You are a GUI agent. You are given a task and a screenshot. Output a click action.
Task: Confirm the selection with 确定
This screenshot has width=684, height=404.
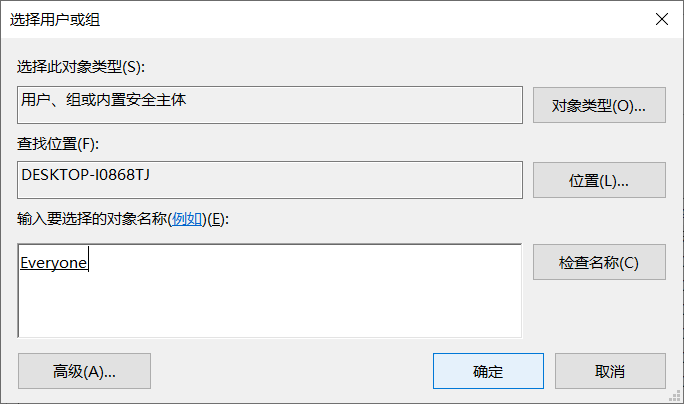tap(488, 371)
